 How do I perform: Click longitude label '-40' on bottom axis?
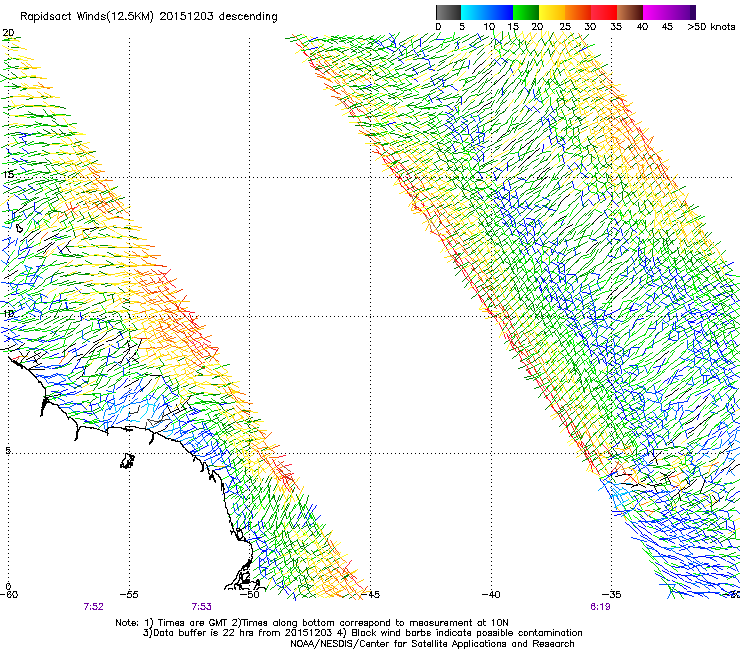click(x=491, y=595)
